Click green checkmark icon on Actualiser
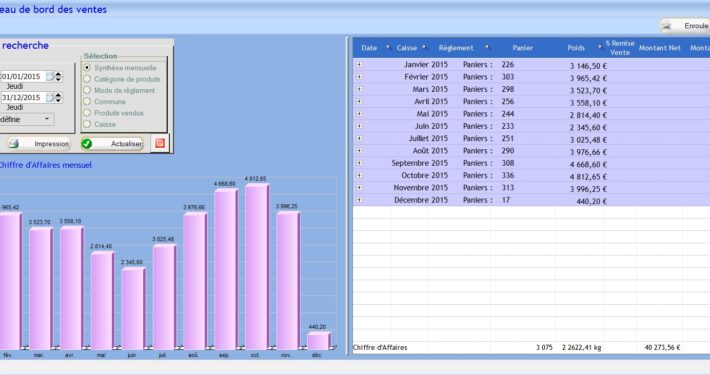 click(87, 144)
